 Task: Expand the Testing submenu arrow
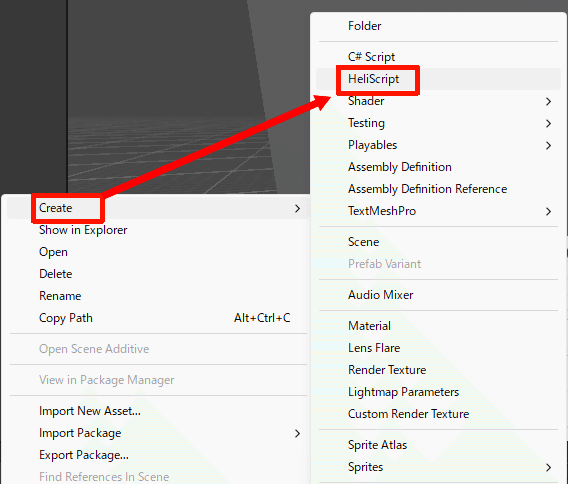548,124
